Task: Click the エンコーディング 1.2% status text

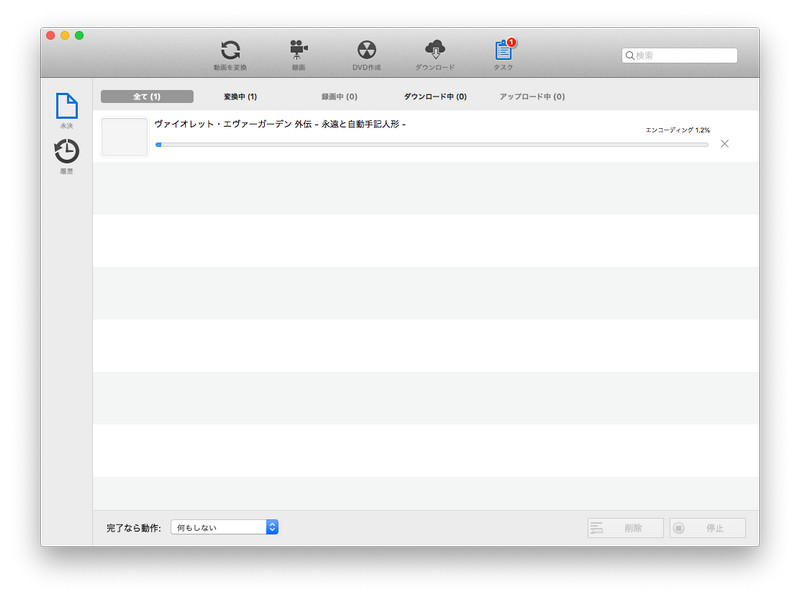Action: (678, 130)
